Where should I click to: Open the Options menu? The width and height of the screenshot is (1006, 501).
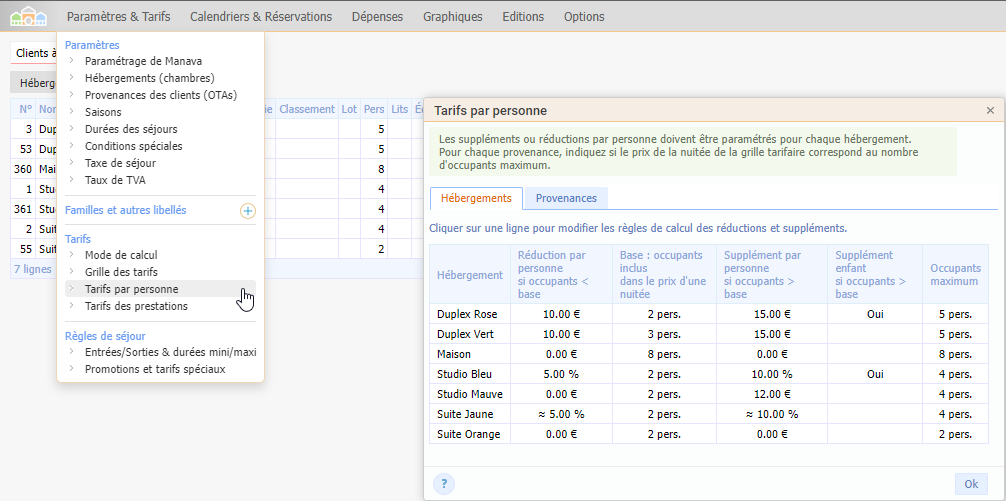pos(584,17)
